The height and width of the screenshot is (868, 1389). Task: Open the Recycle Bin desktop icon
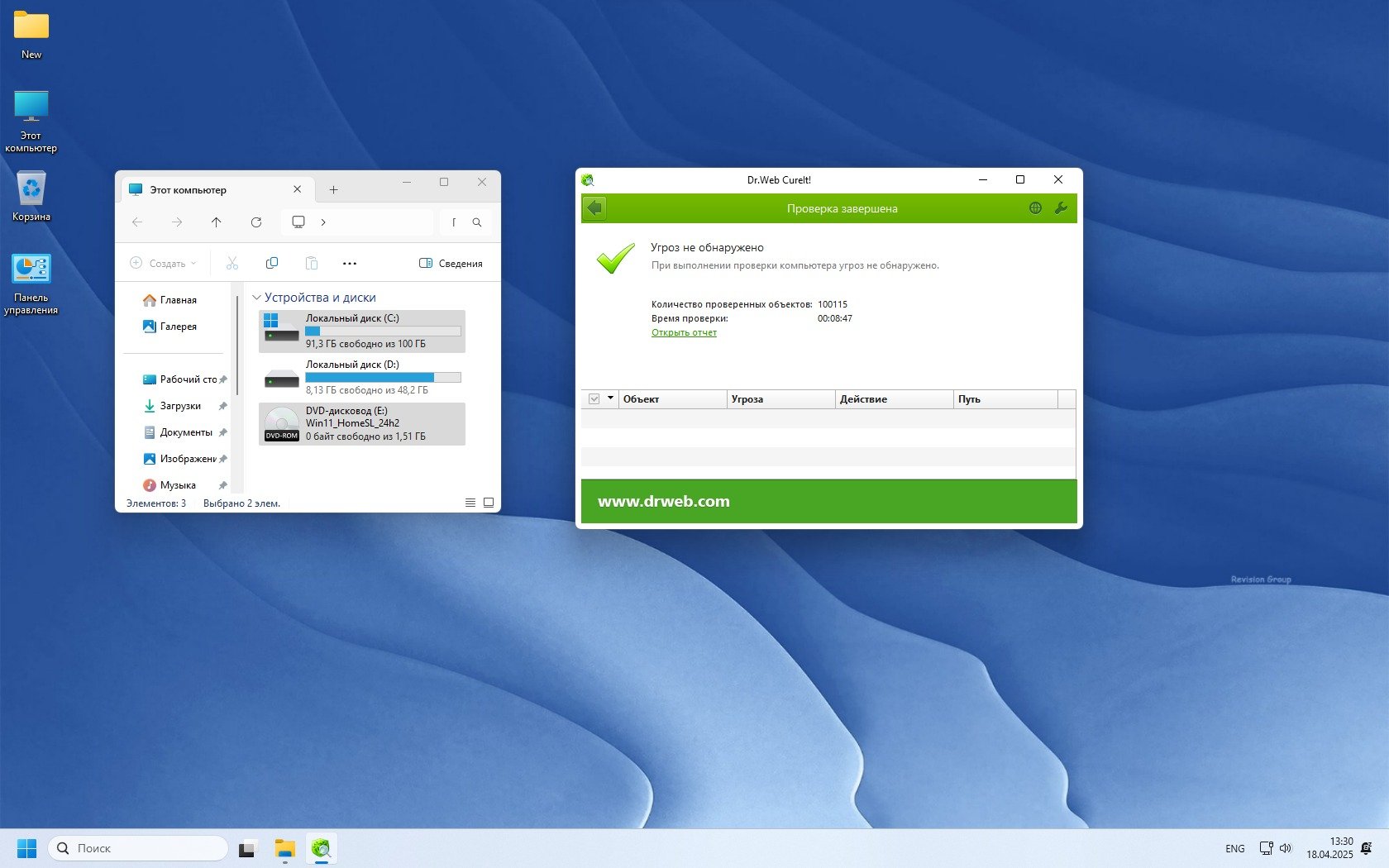(x=31, y=195)
